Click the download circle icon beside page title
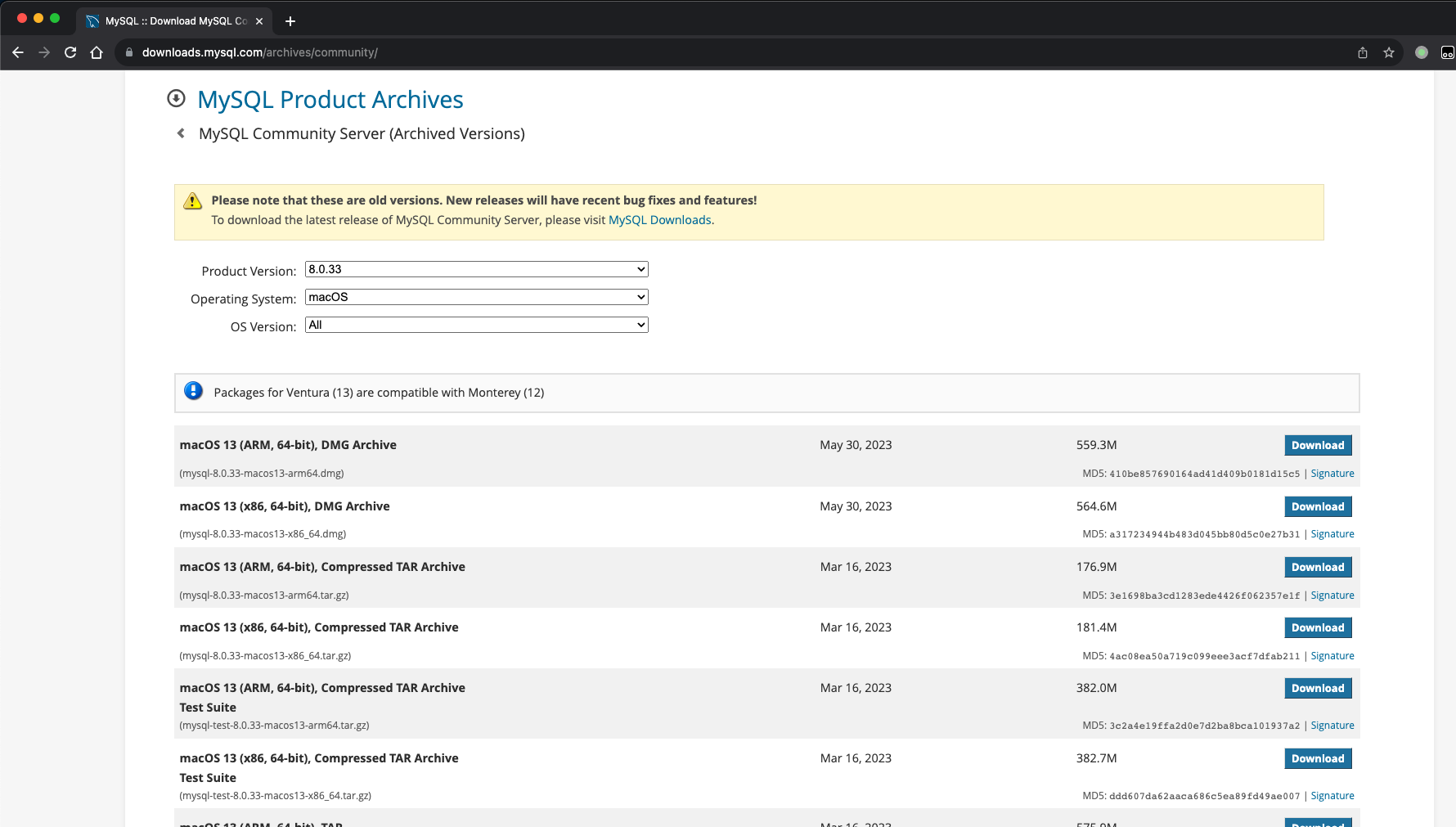Viewport: 1456px width, 827px height. tap(176, 99)
